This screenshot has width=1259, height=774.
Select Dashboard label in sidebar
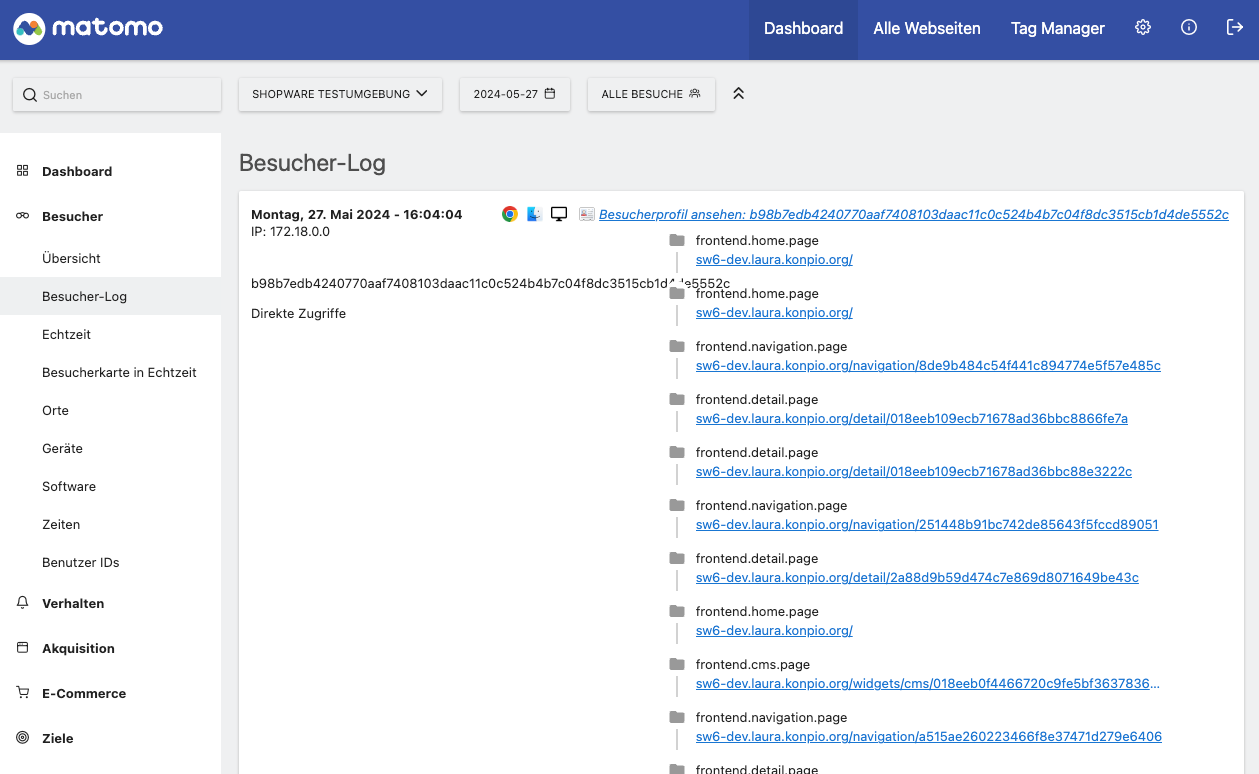77,171
